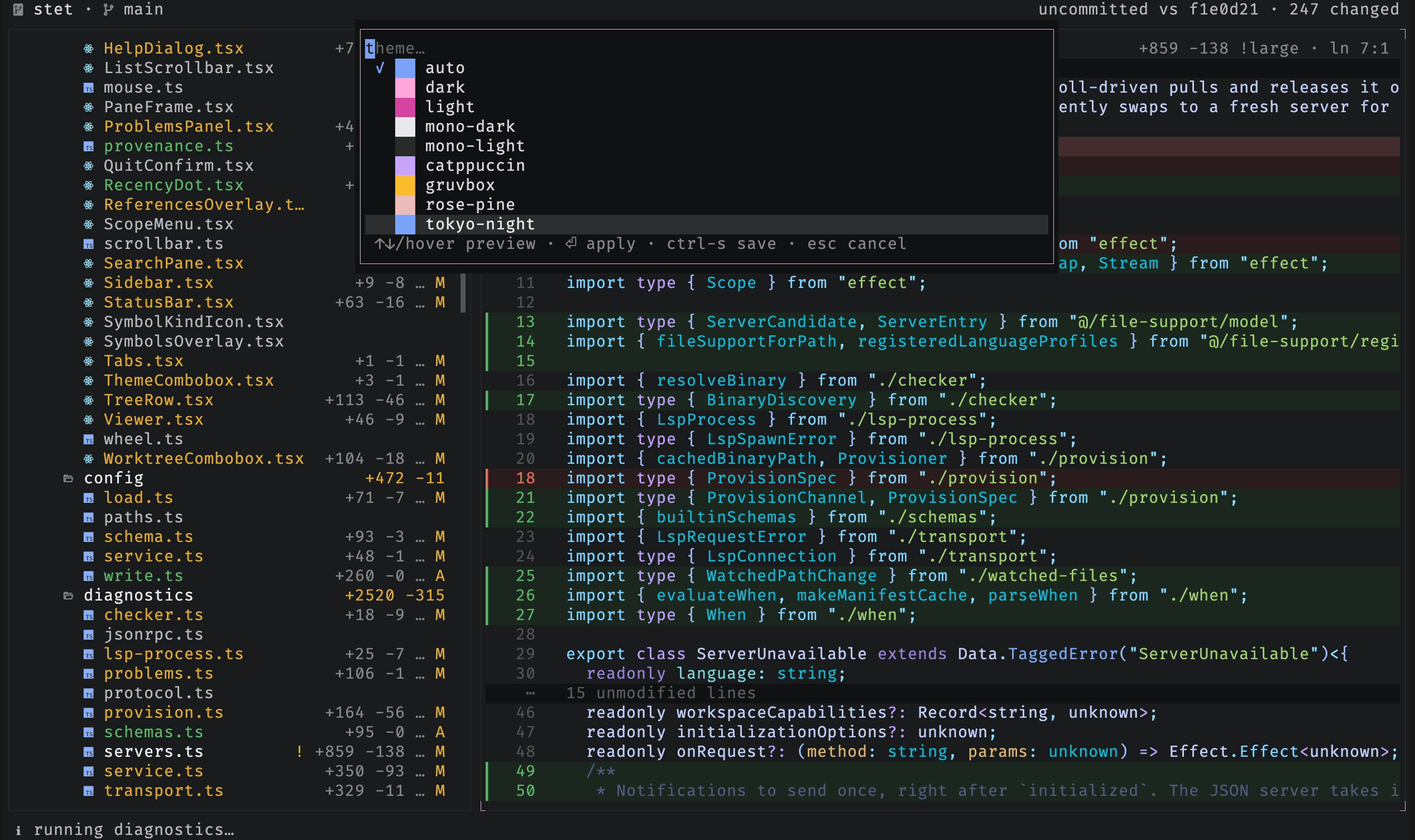Click the git branch icon beside main
Screen dimensions: 1415x840
point(108,9)
